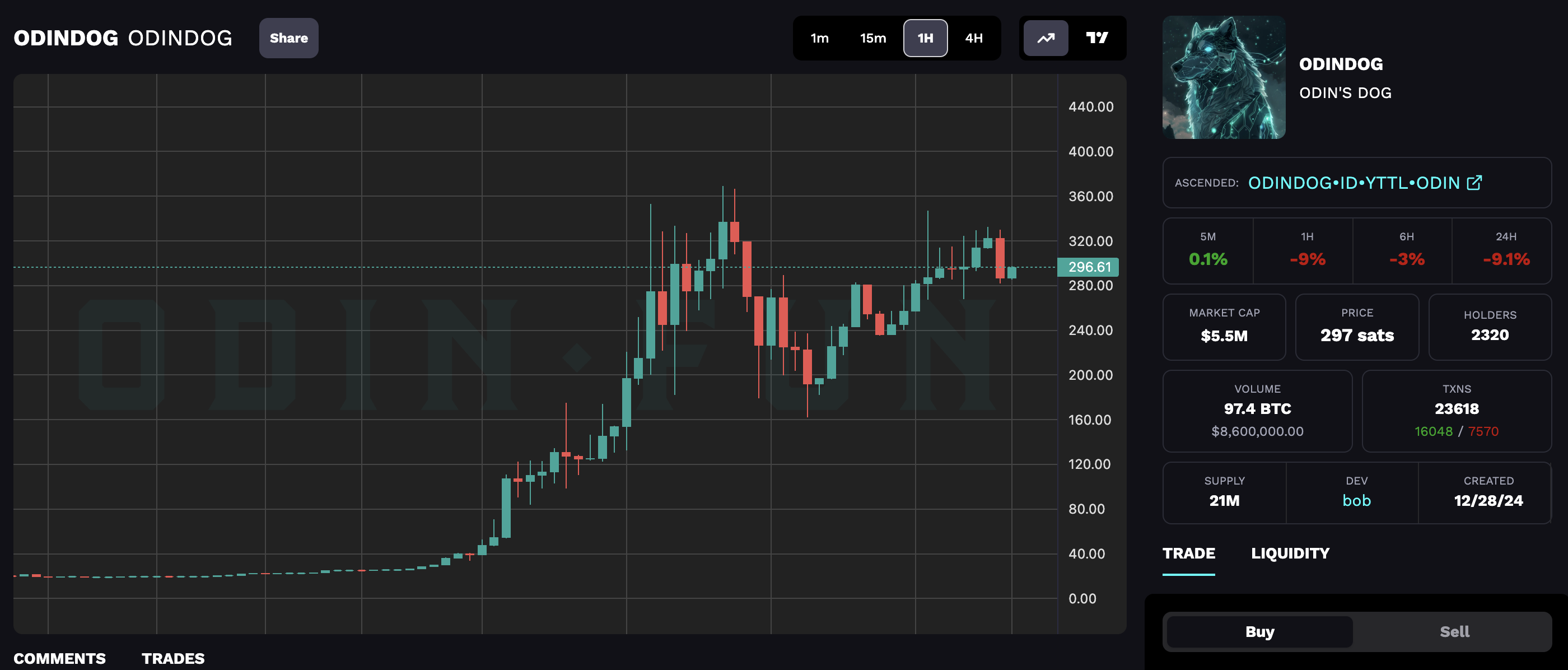Click the ODINDOG wolf token image
This screenshot has width=1568, height=670.
coord(1224,77)
